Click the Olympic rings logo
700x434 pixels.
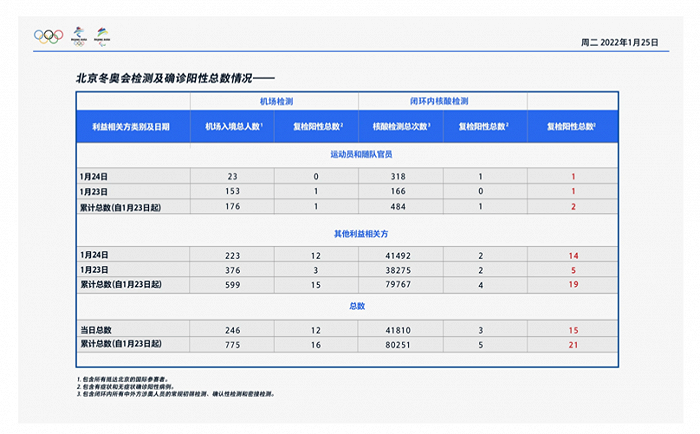[49, 36]
